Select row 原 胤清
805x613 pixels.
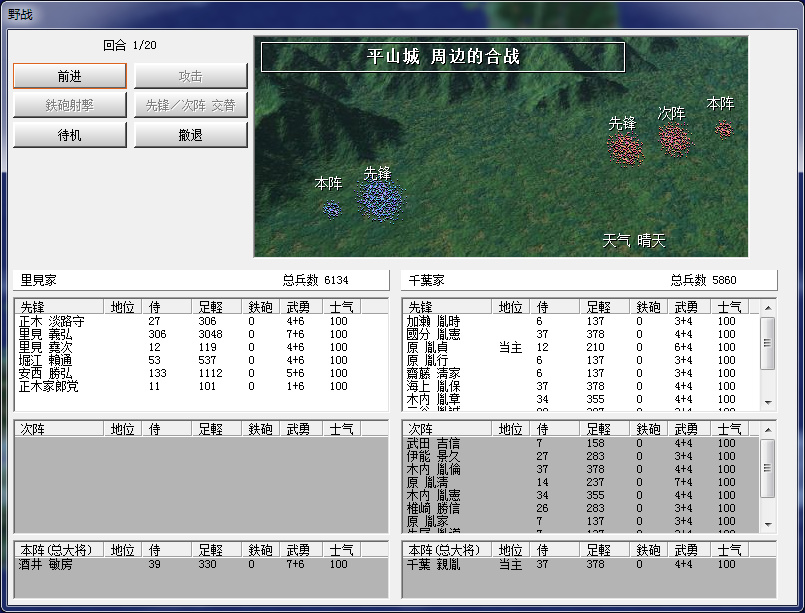[x=581, y=482]
